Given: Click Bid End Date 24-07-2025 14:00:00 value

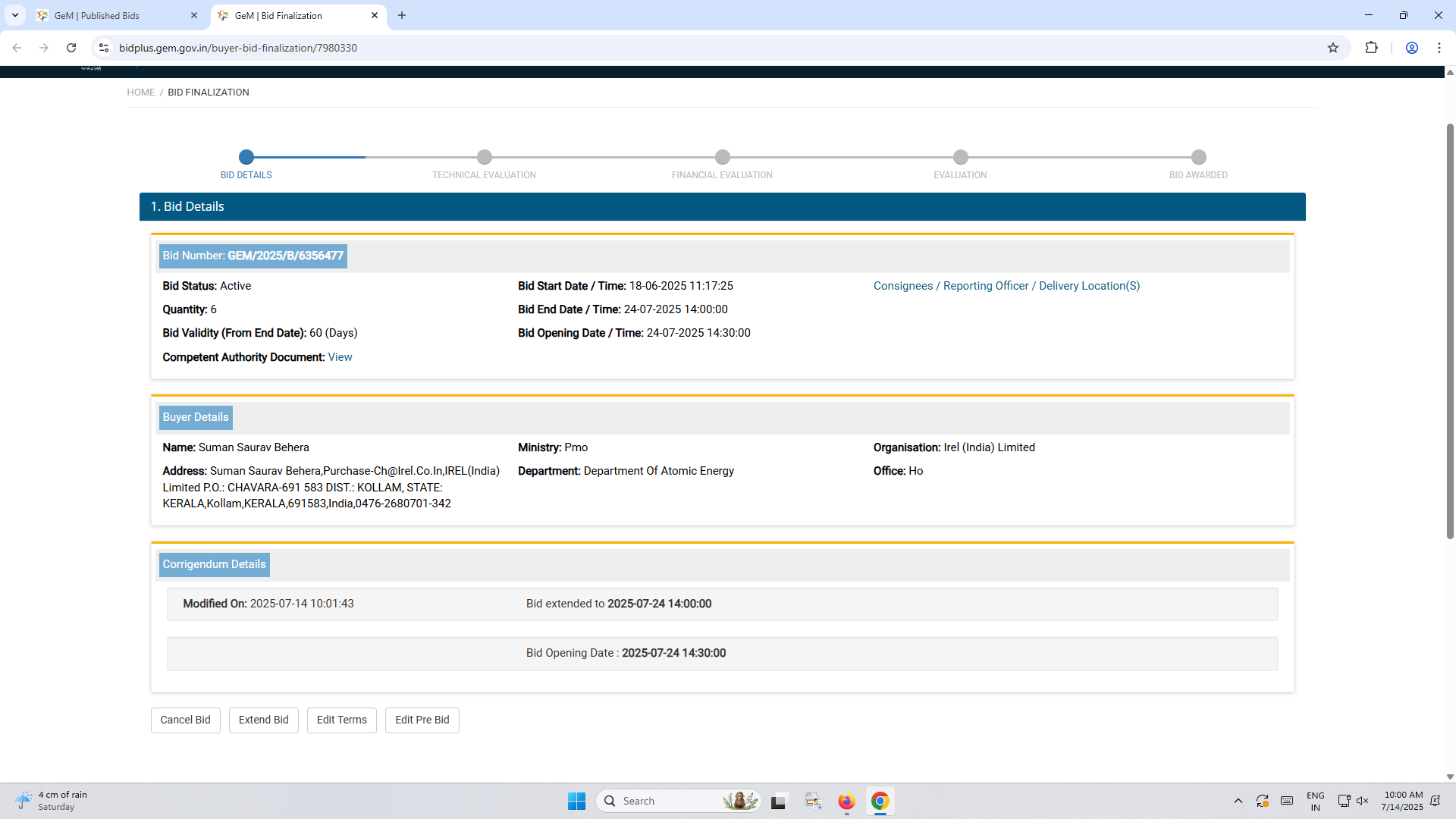Looking at the screenshot, I should coord(676,309).
